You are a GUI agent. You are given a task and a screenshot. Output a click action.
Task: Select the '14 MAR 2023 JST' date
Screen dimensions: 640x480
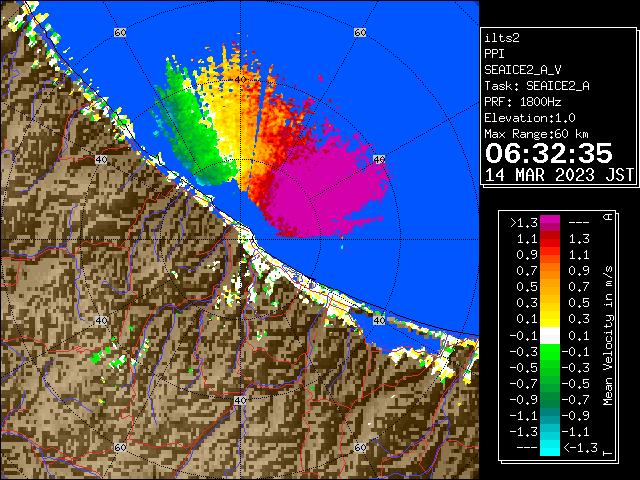pos(559,175)
